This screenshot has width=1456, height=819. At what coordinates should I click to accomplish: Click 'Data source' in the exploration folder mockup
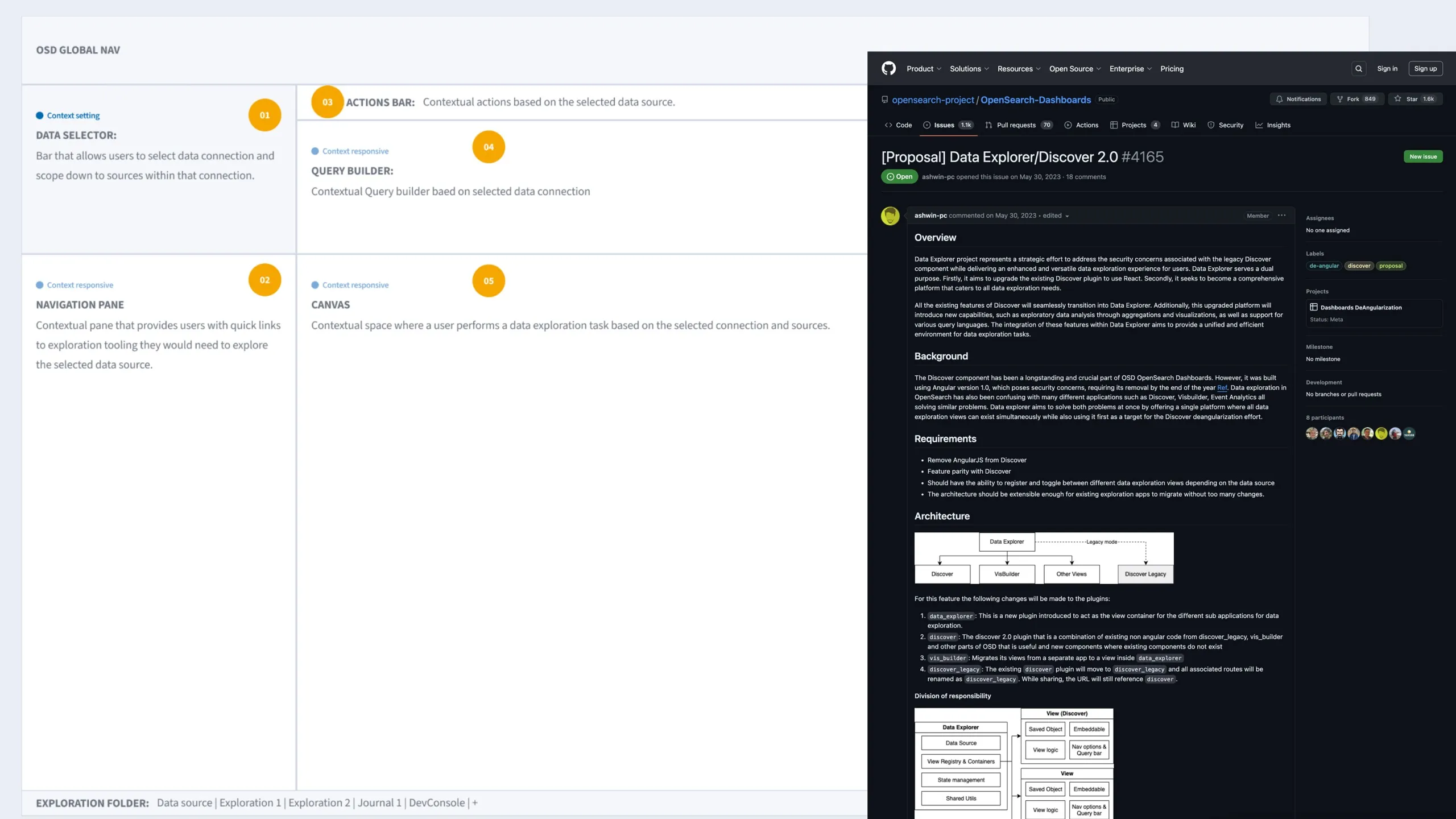tap(184, 803)
